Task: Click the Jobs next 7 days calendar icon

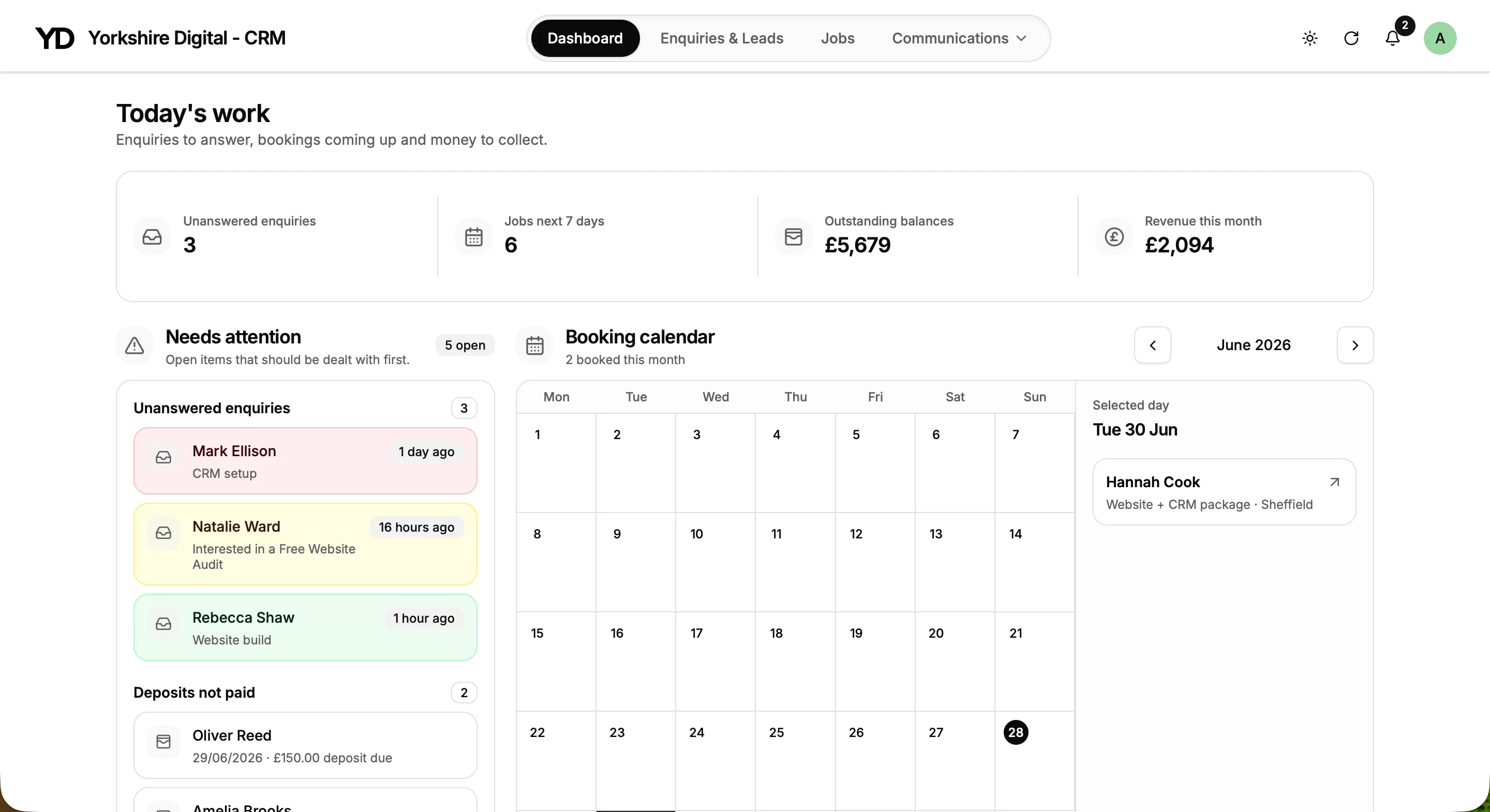Action: pyautogui.click(x=474, y=236)
